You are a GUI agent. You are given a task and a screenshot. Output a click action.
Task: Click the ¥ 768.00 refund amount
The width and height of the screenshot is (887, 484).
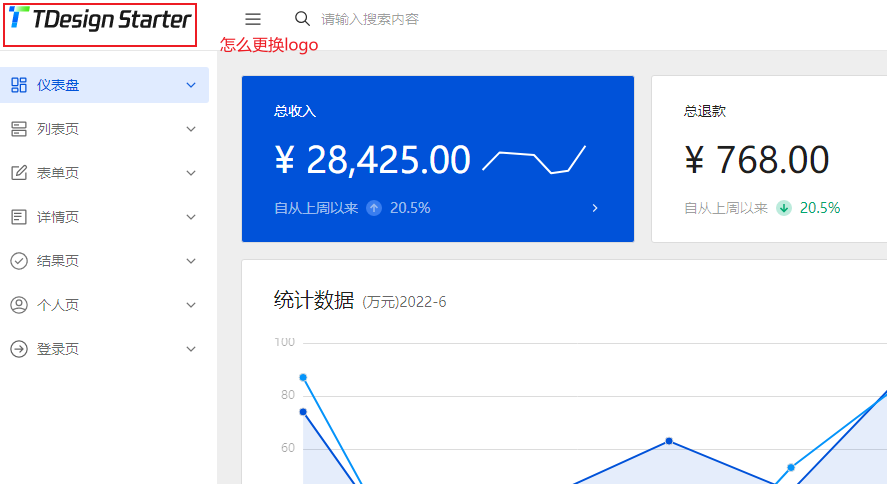pyautogui.click(x=757, y=160)
